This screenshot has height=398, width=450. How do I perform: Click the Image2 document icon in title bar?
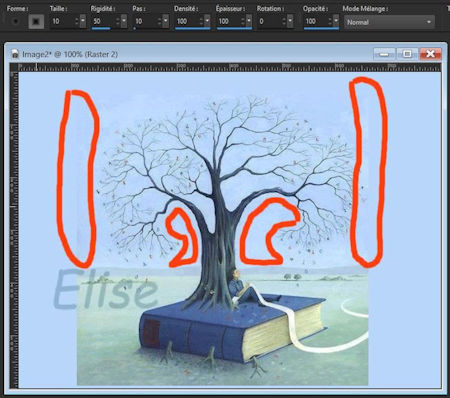click(x=15, y=54)
